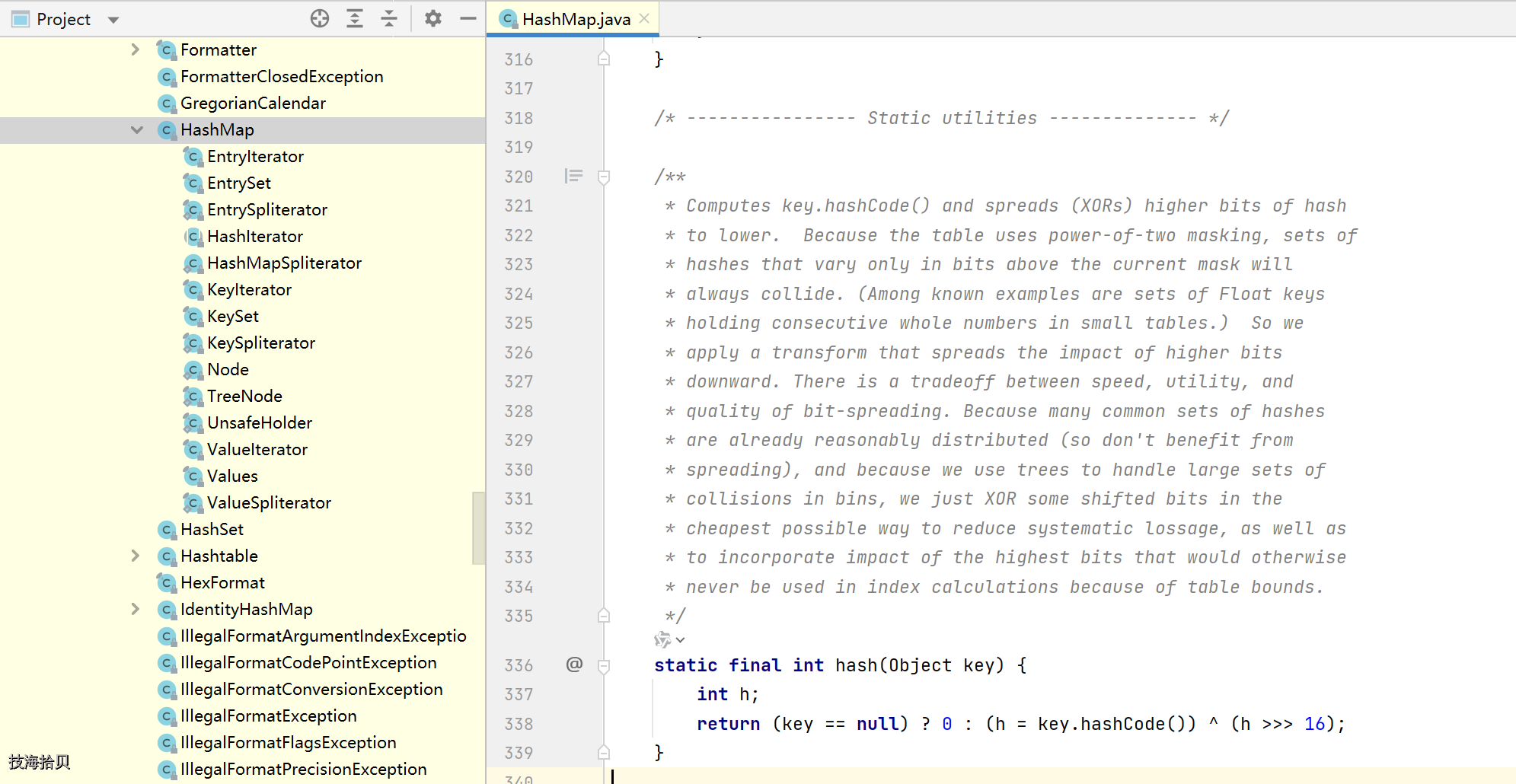This screenshot has height=784, width=1516.
Task: Select FormatterClosedException in the project tree
Action: [x=282, y=76]
